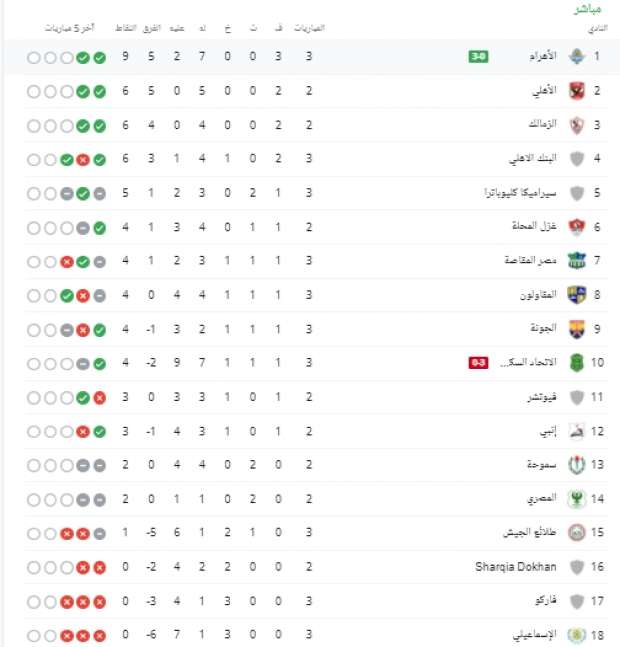This screenshot has height=647, width=620.
Task: Open the سيراميكا كليوباترا team link
Action: click(x=520, y=193)
